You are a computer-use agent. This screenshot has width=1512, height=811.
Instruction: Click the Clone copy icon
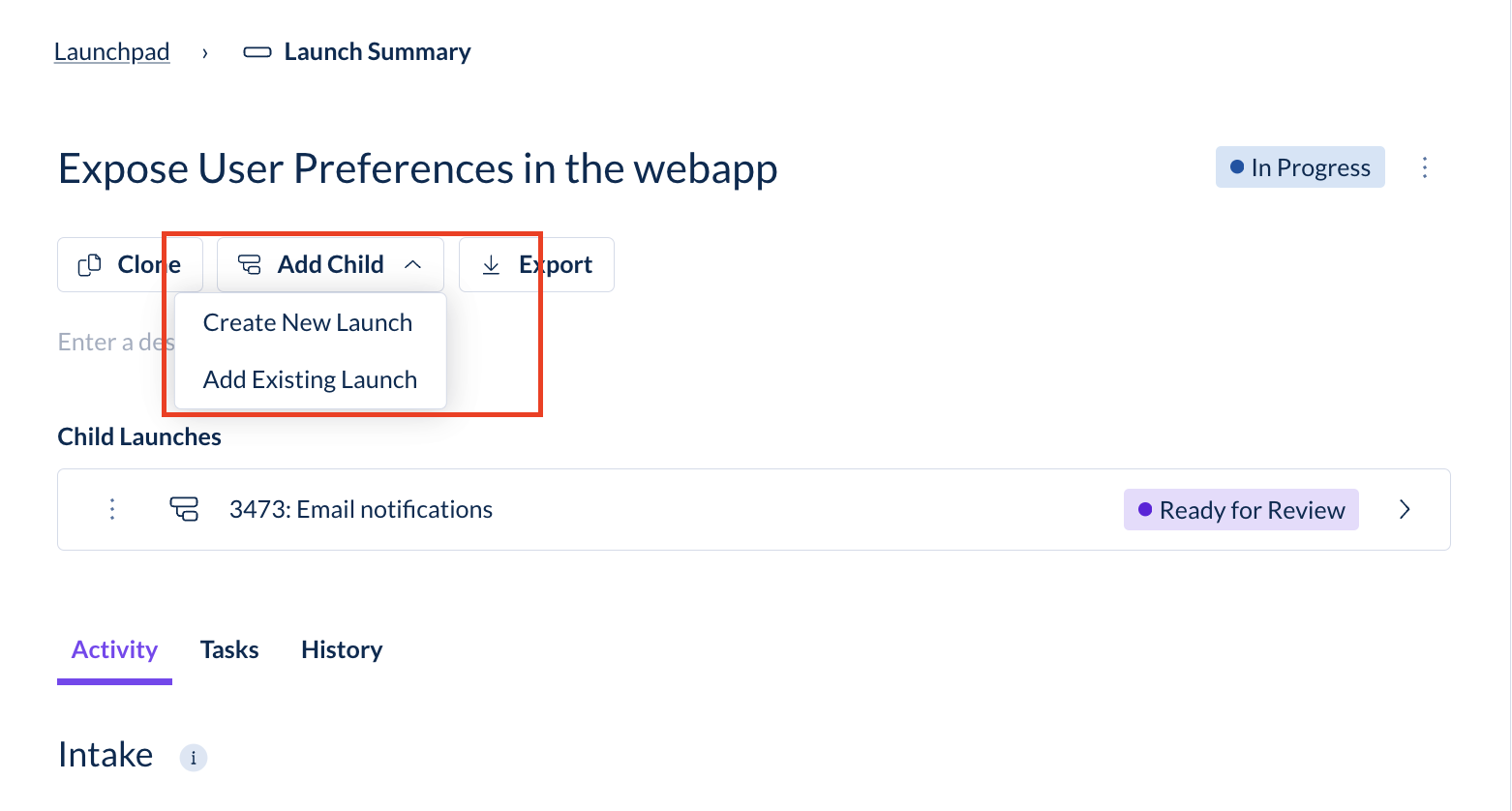89,264
